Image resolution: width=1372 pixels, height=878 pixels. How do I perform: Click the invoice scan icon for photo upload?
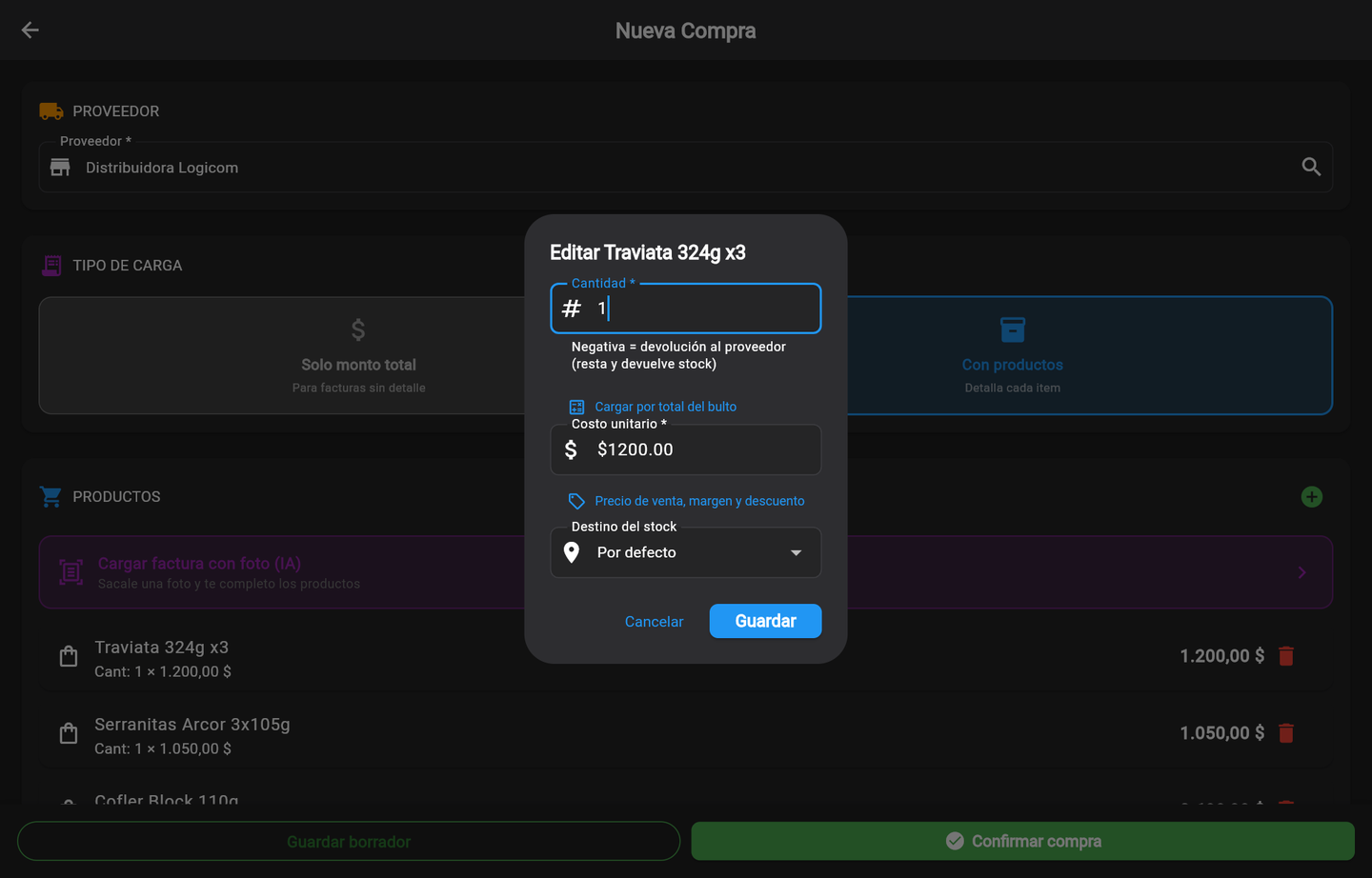71,572
